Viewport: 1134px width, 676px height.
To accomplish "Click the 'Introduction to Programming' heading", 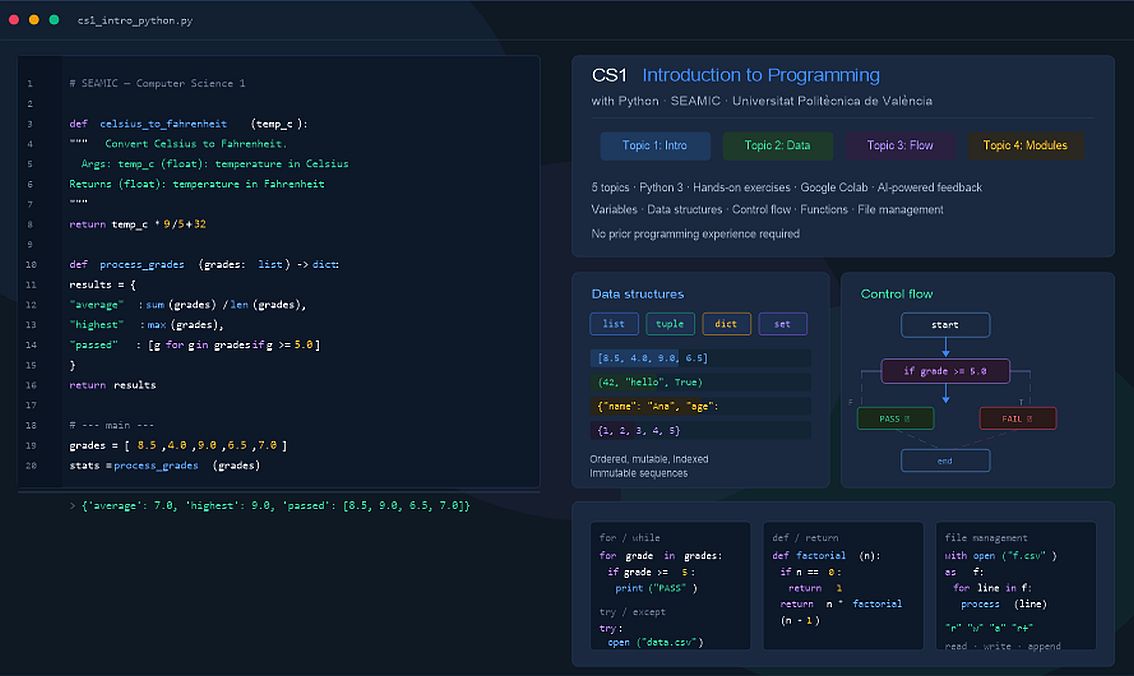I will point(761,75).
